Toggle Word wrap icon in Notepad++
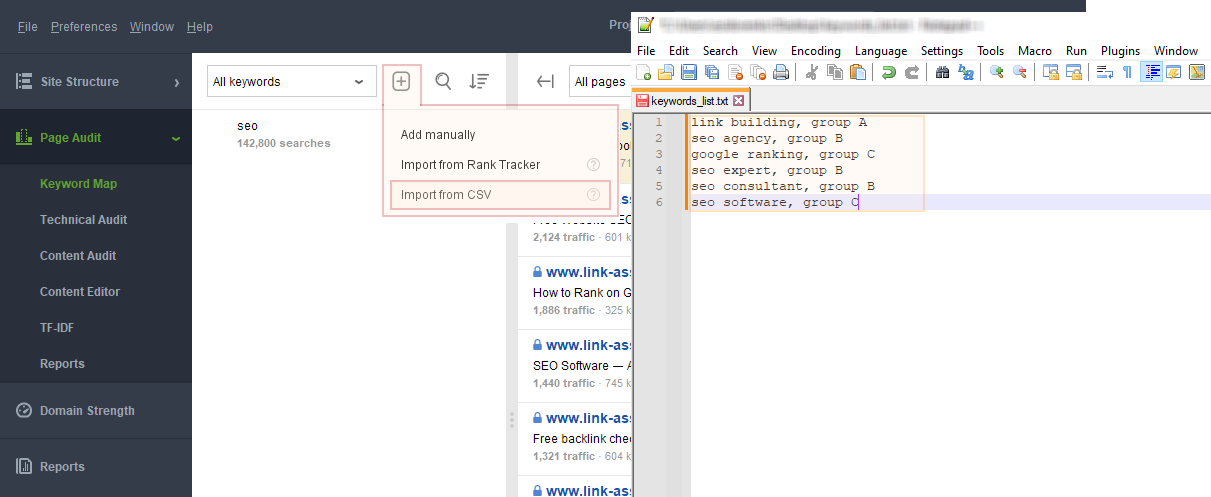This screenshot has width=1211, height=497. [1104, 72]
